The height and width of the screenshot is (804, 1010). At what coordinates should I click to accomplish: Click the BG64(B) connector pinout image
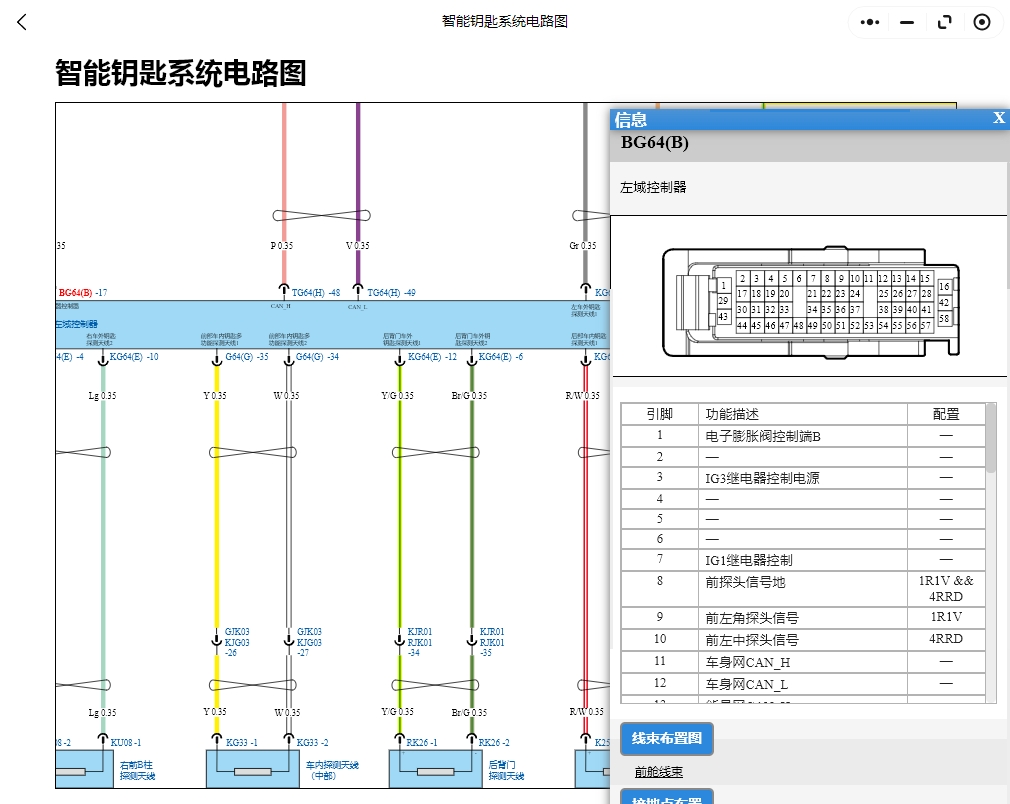click(x=811, y=302)
